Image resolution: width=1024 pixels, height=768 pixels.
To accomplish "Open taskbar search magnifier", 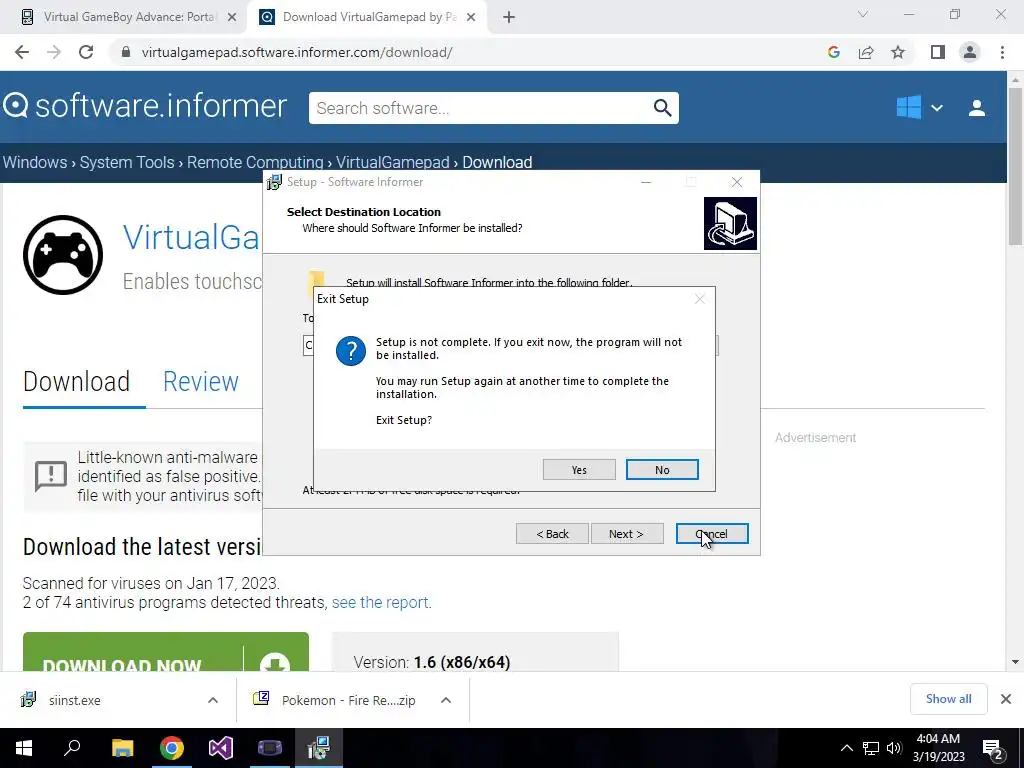I will pos(72,748).
